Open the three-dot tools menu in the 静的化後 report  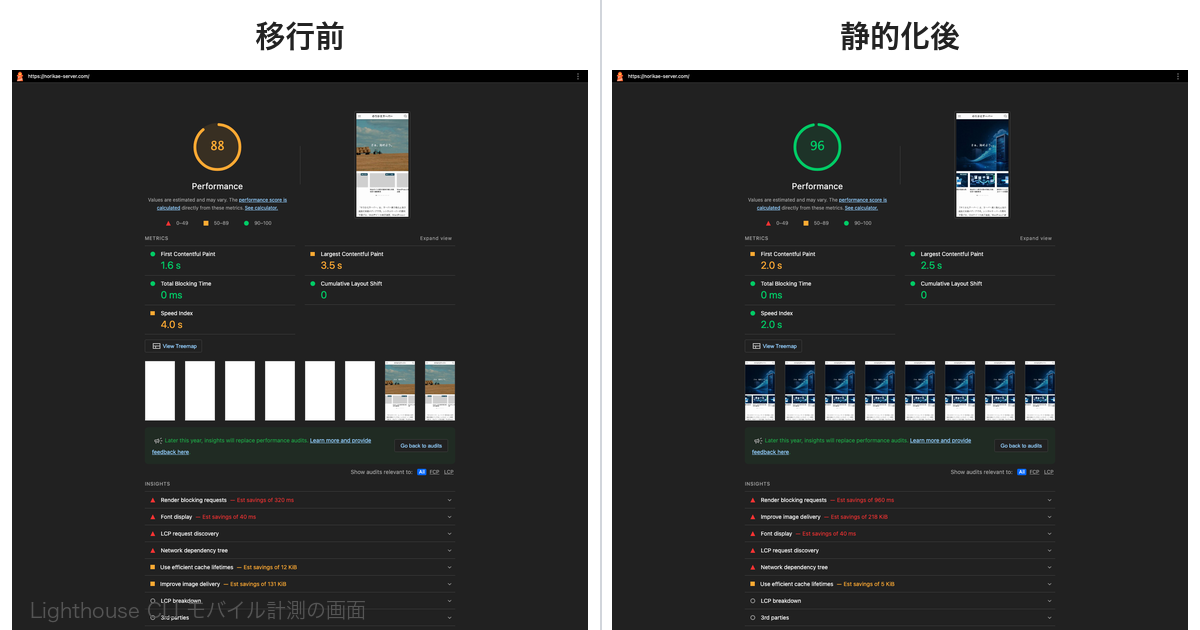(x=1178, y=76)
